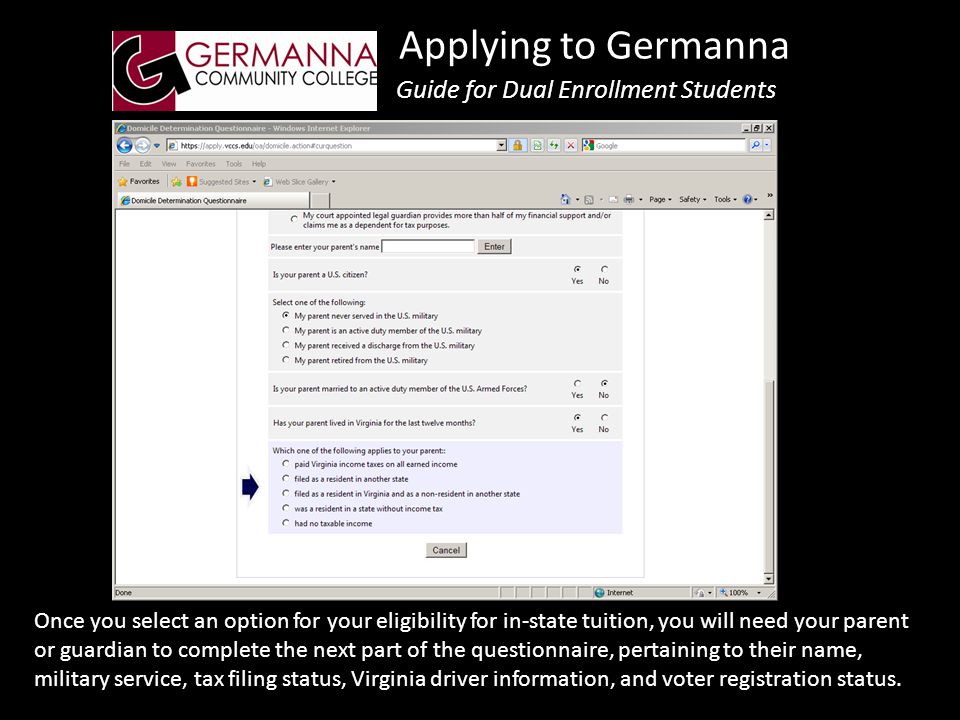Open the Web Slice Gallery link

click(x=299, y=182)
